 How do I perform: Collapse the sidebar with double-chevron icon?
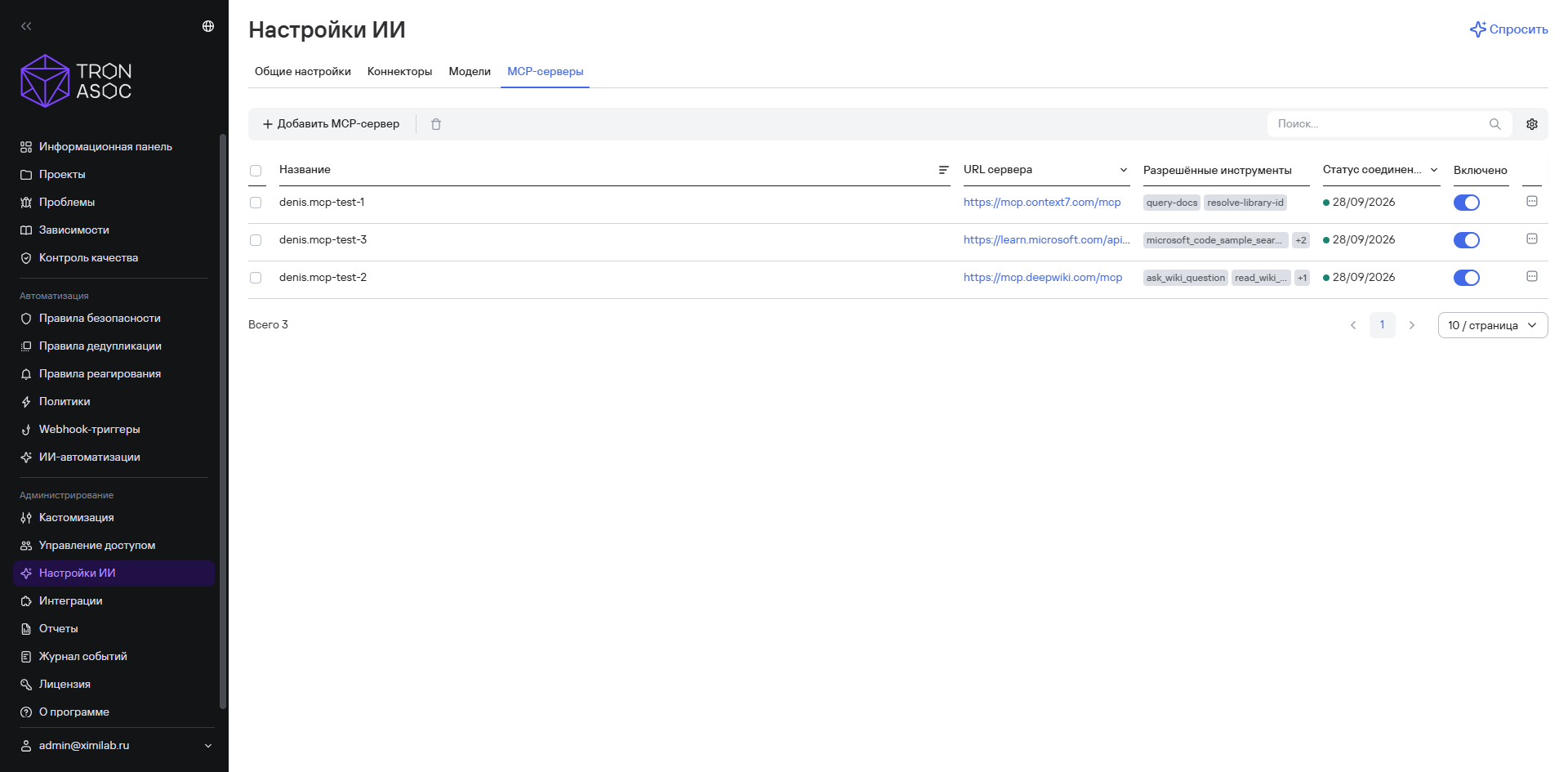(26, 26)
